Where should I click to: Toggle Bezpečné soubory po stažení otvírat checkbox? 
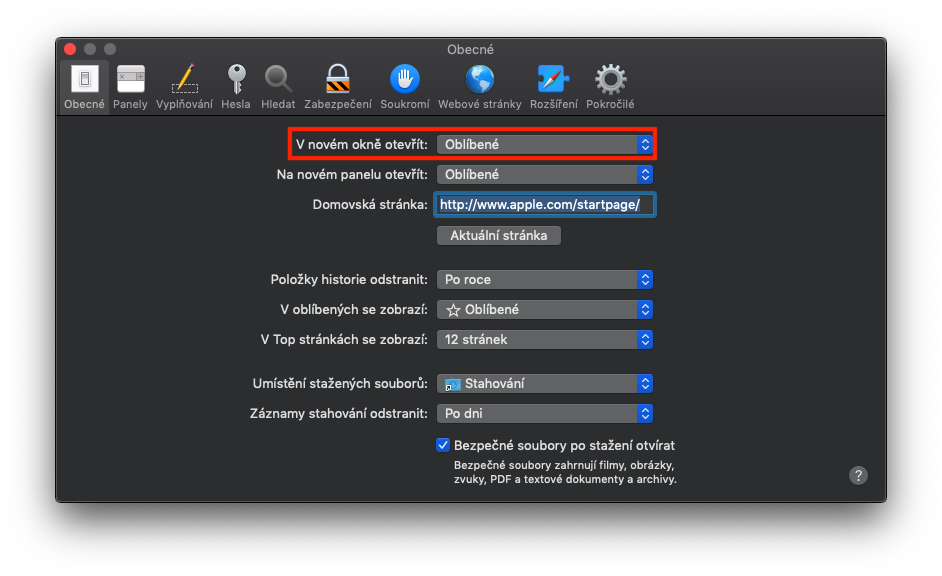coord(443,445)
